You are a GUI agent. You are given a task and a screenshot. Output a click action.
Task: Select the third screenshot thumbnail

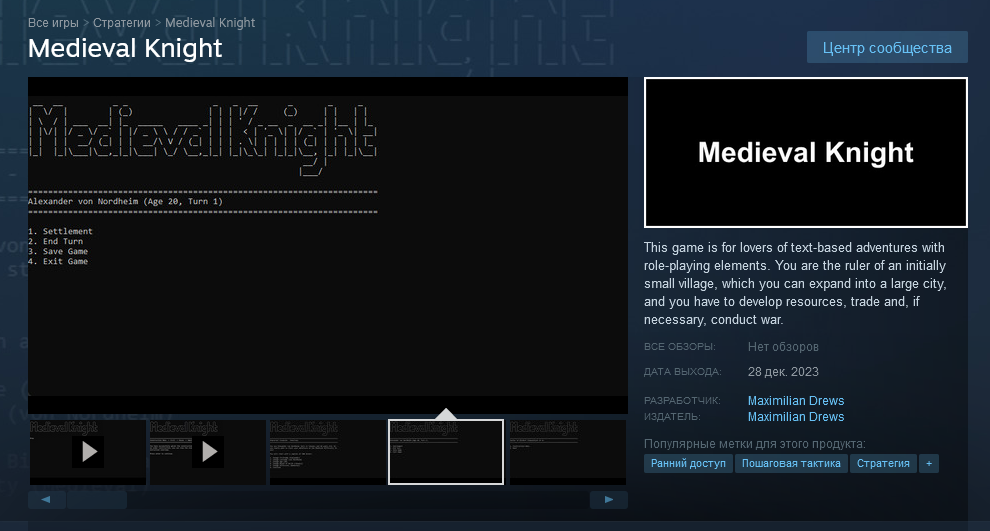328,452
